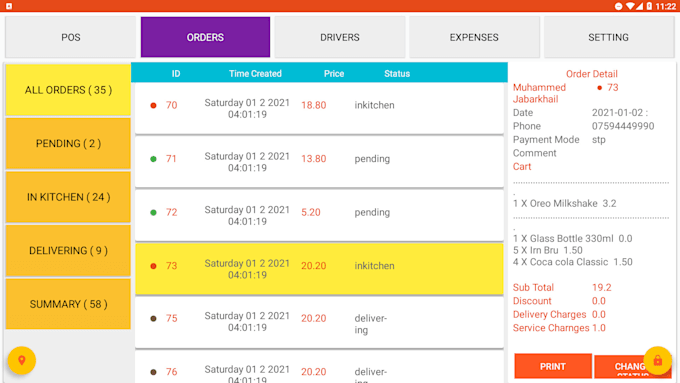Click the Sub Total 19.2 line
The height and width of the screenshot is (383, 680).
click(x=562, y=288)
